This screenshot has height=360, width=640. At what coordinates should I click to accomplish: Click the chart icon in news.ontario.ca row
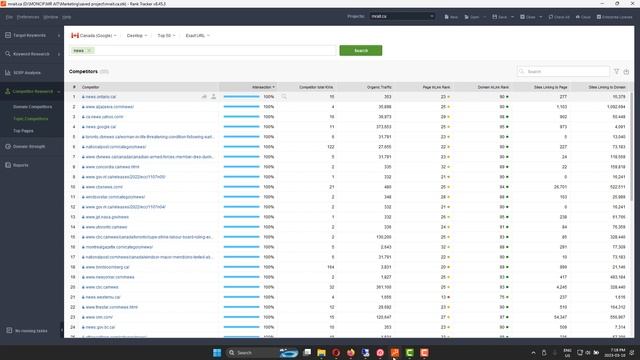(204, 97)
